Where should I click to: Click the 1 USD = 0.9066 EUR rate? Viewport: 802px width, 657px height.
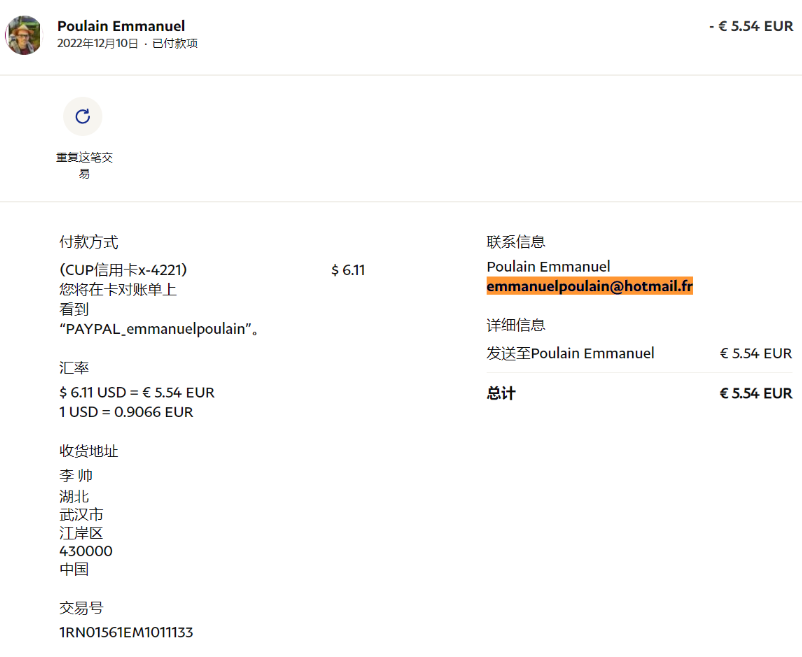coord(126,412)
